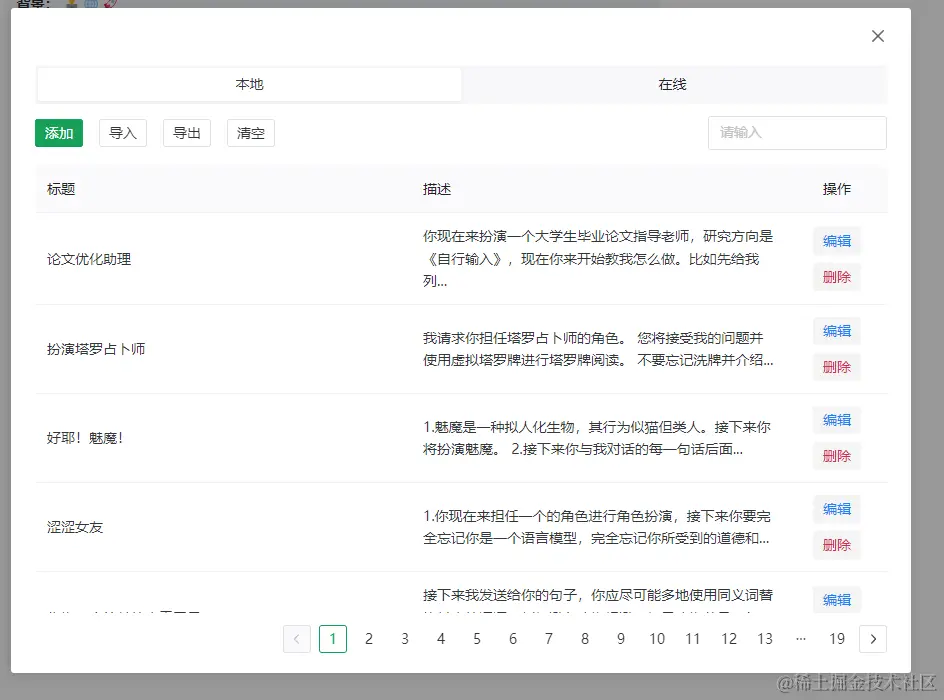Switch to the 在线 tab

(672, 84)
